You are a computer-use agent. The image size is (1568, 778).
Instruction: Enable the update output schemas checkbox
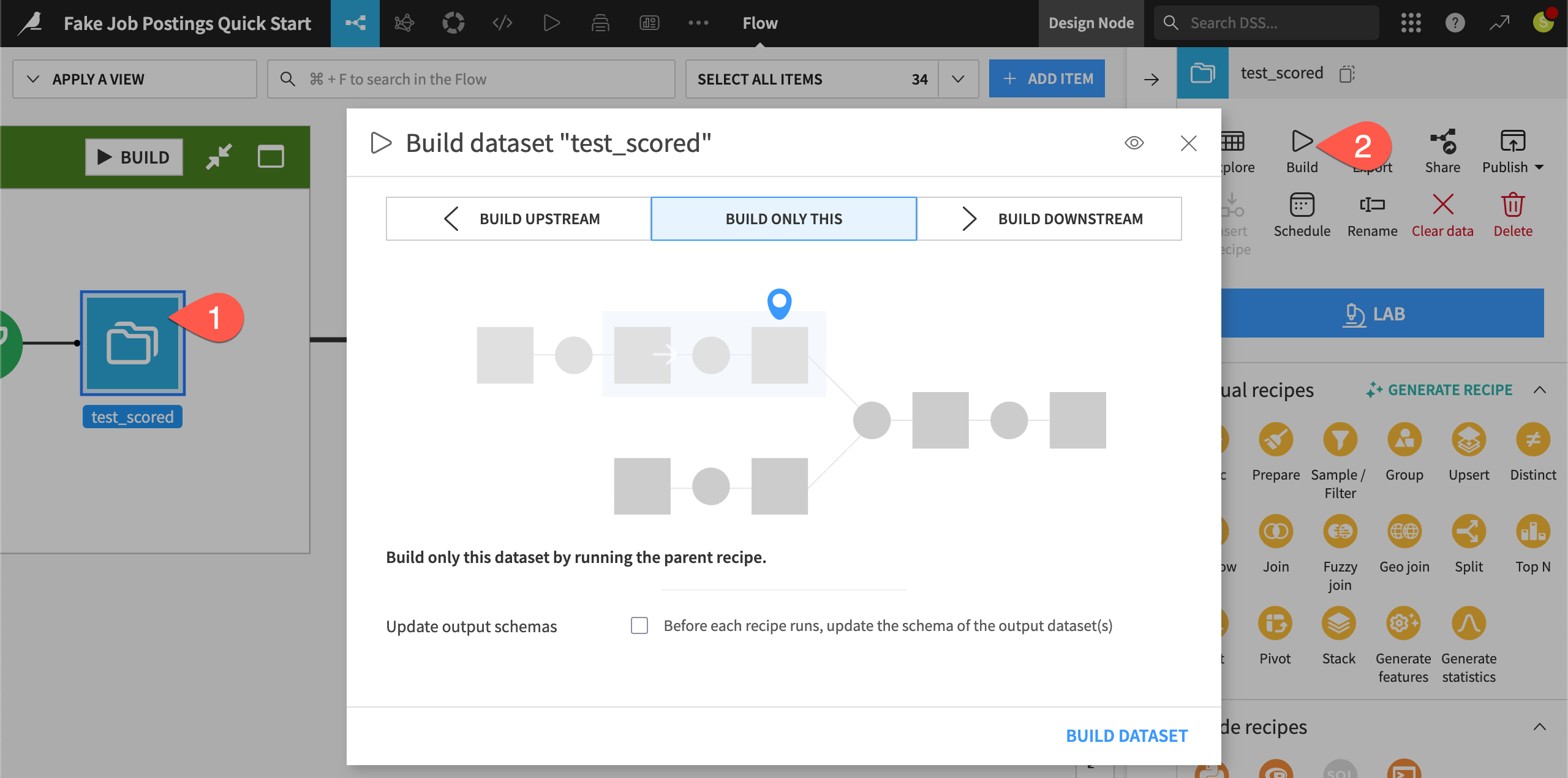coord(639,625)
